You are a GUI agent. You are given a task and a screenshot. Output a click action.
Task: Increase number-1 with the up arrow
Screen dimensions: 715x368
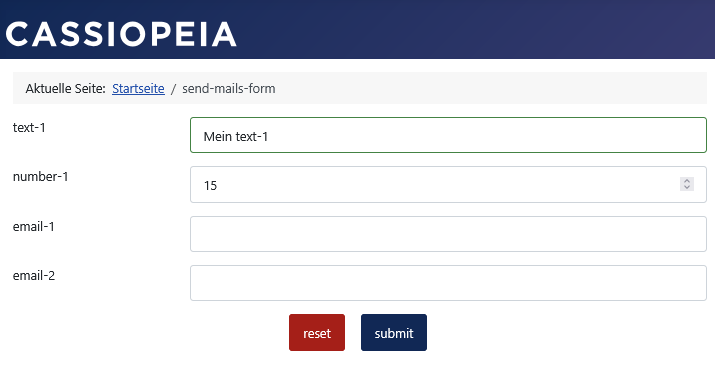pyautogui.click(x=687, y=181)
